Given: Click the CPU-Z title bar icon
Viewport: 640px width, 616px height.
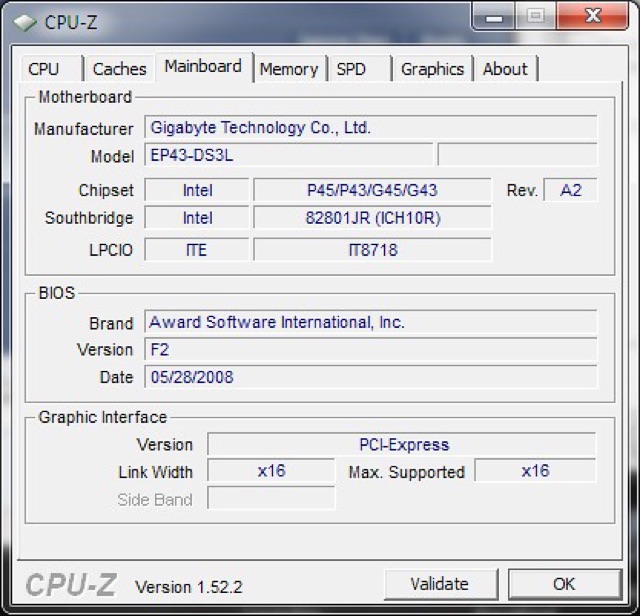Looking at the screenshot, I should [24, 22].
